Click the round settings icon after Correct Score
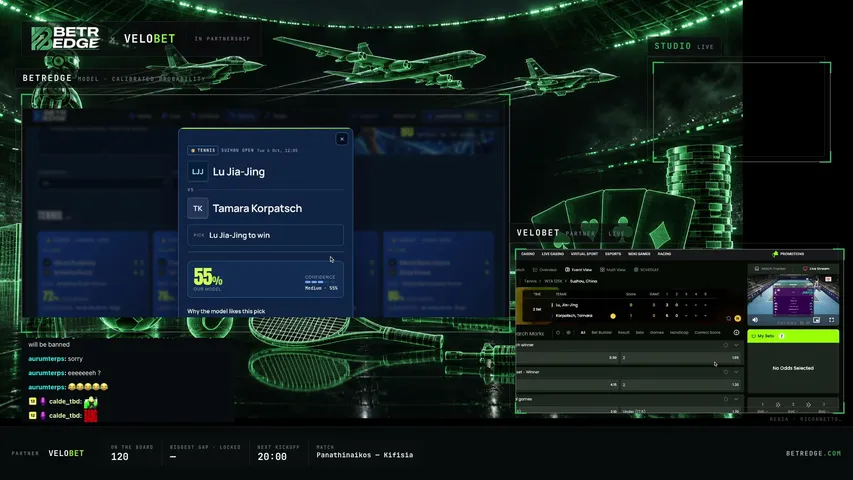This screenshot has height=480, width=853. (736, 333)
